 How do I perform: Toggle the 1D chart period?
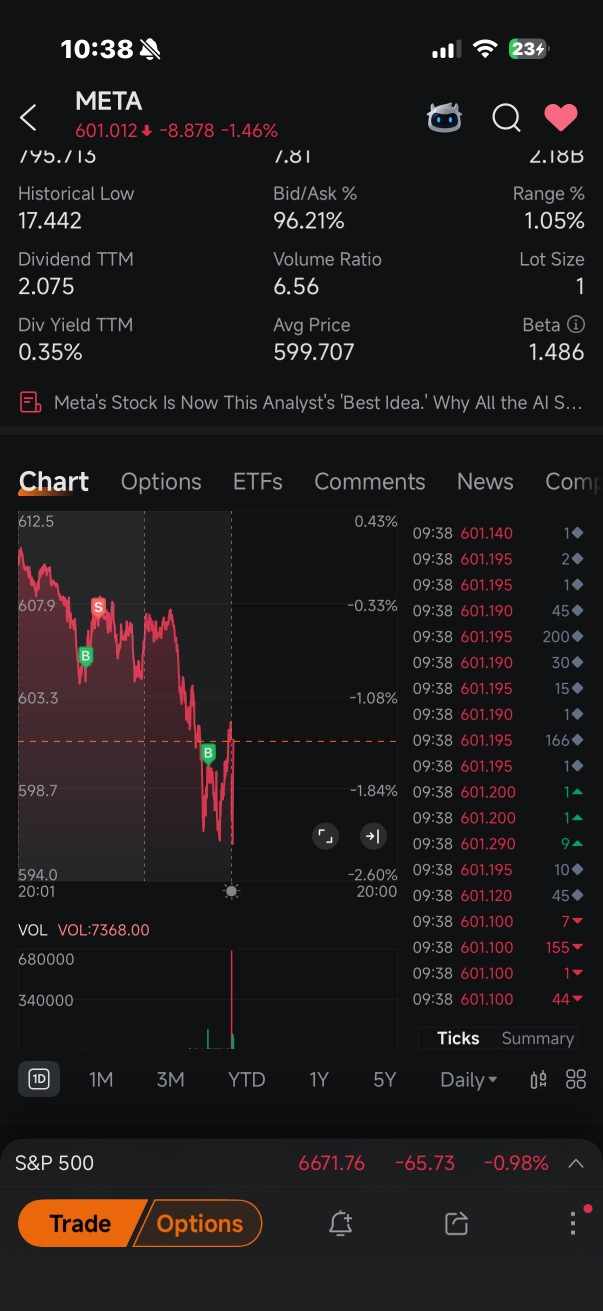pyautogui.click(x=39, y=1079)
